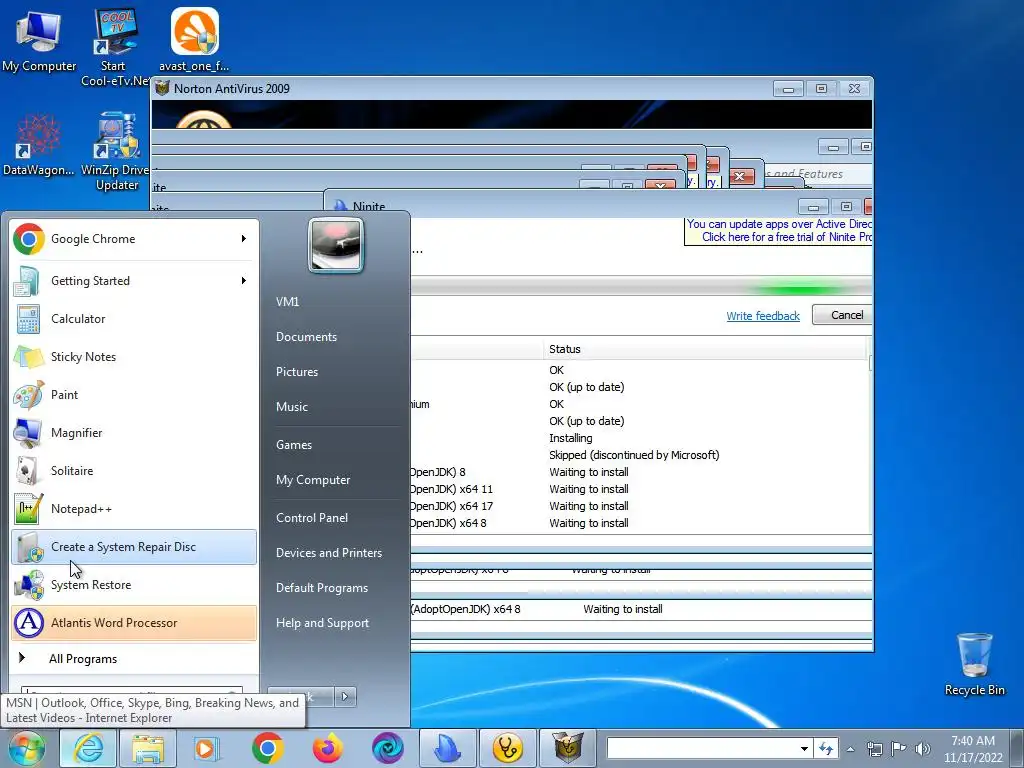Click the purple swirl browser taskbar icon
The image size is (1024, 768).
tap(388, 748)
